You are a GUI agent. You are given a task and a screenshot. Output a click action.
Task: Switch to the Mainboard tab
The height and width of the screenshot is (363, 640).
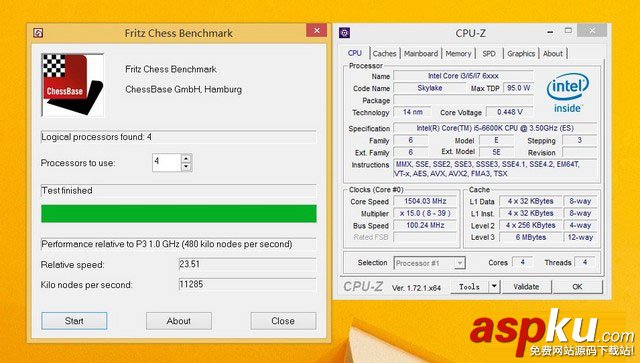point(421,53)
